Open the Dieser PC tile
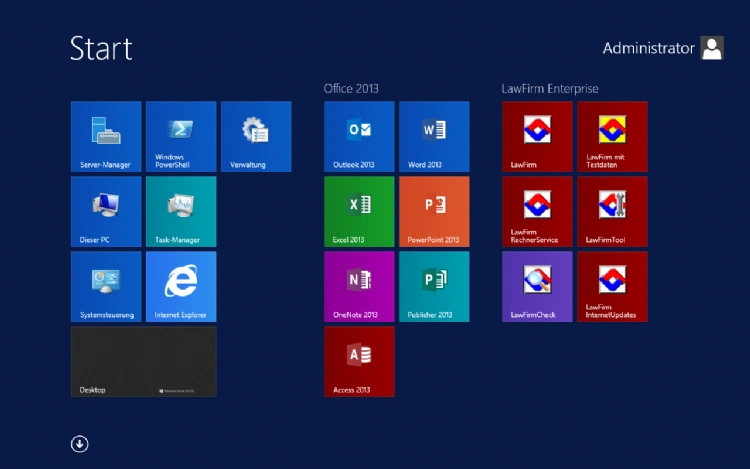This screenshot has height=469, width=750. [x=106, y=211]
